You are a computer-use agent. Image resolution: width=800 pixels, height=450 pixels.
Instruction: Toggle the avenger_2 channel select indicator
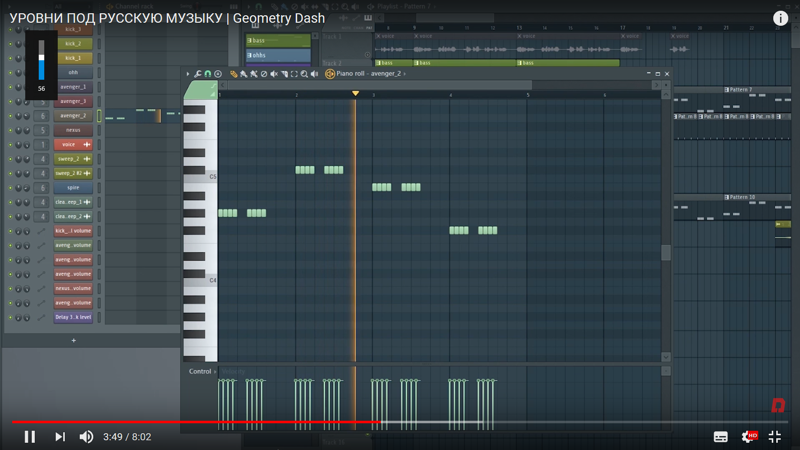coord(99,116)
